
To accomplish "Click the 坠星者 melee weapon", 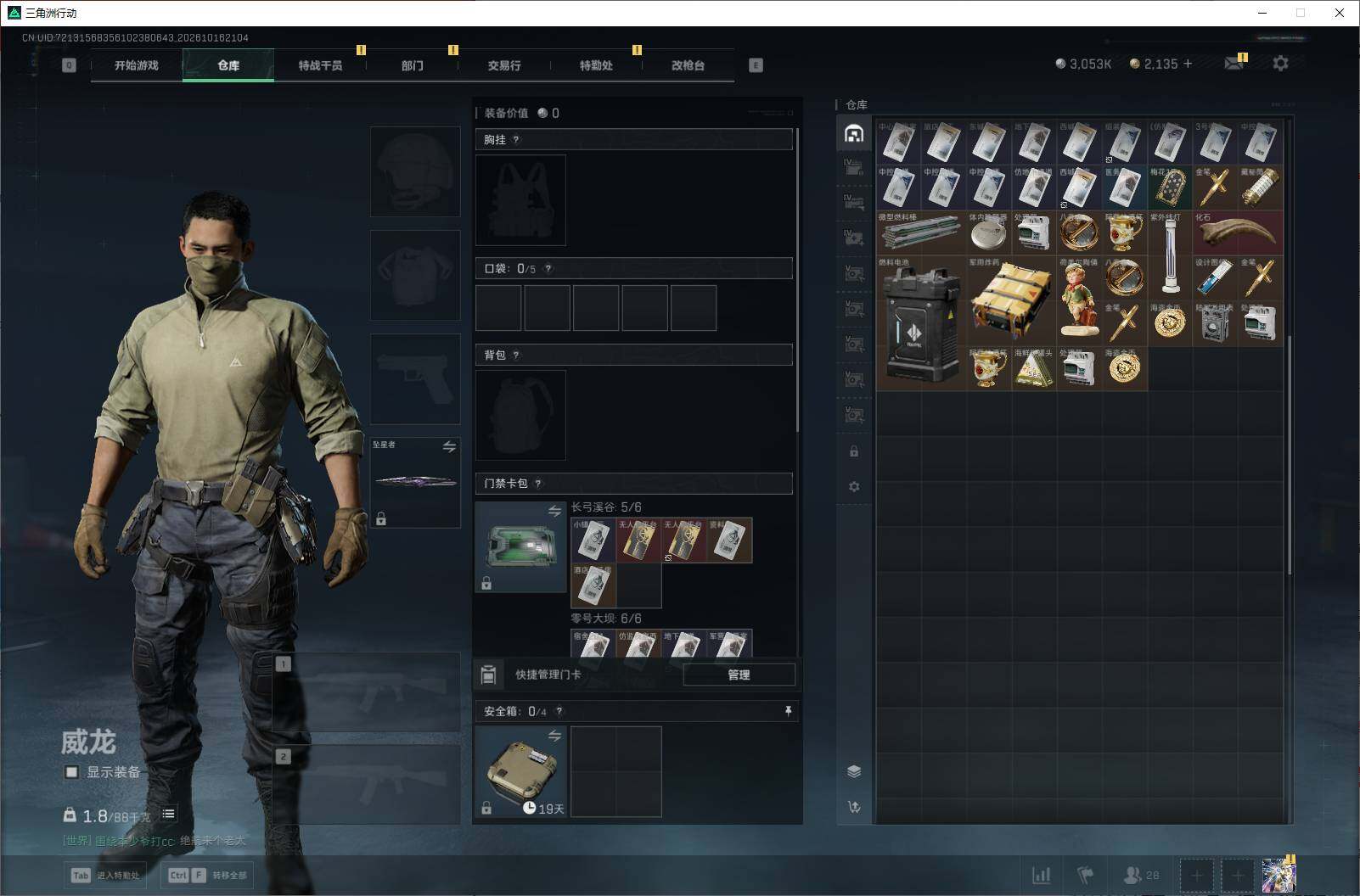I will pyautogui.click(x=415, y=482).
